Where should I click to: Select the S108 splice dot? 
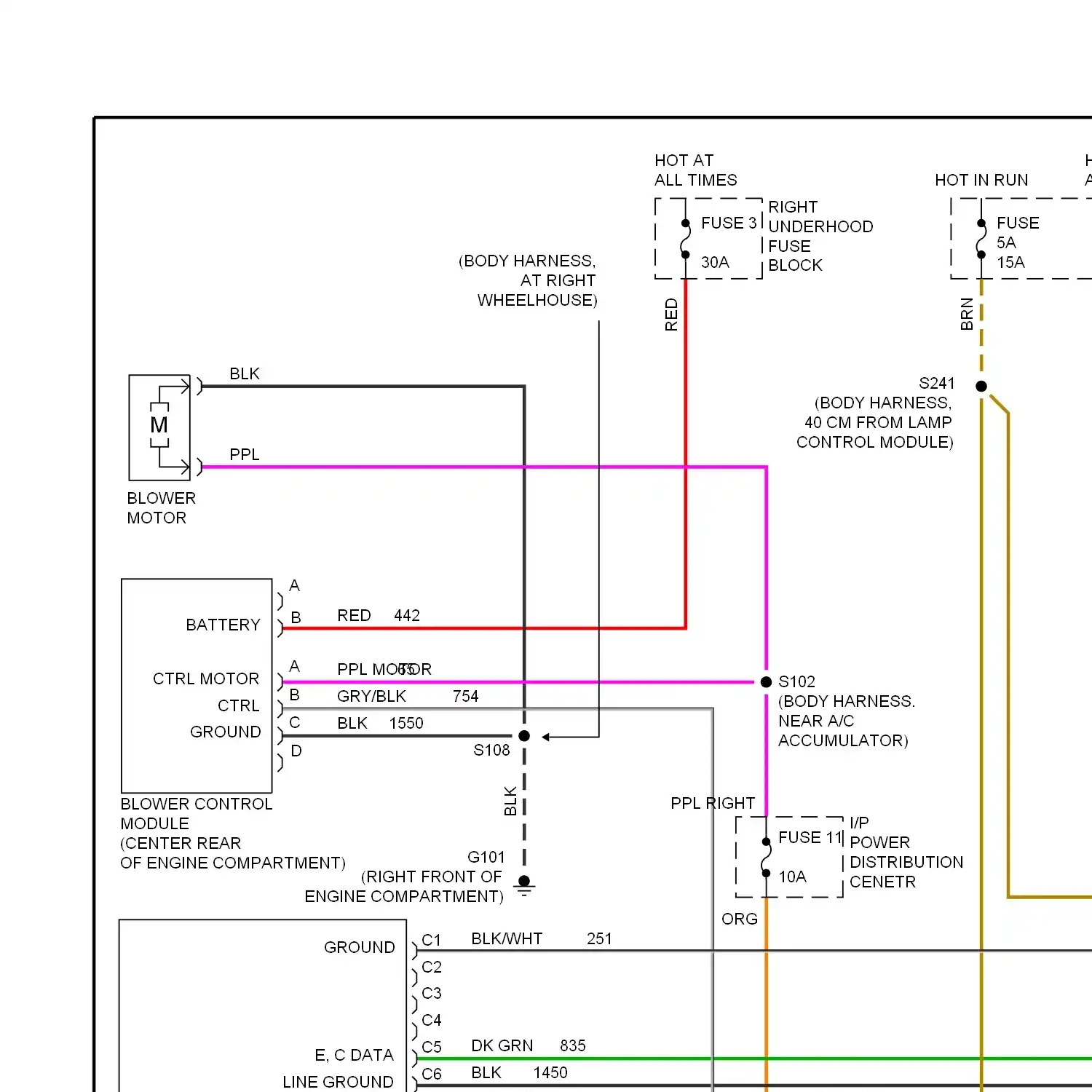[x=524, y=736]
